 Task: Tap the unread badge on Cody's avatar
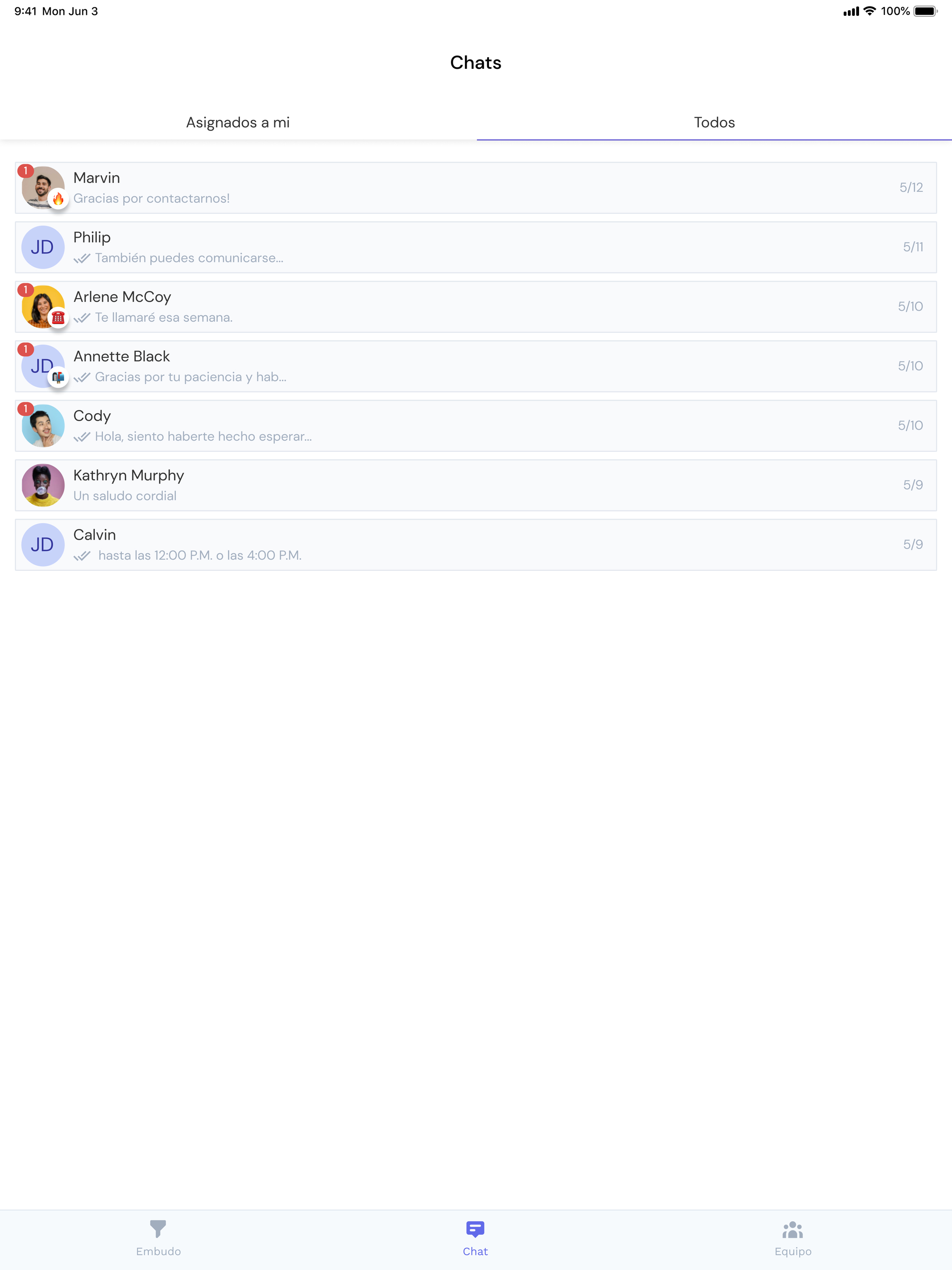tap(25, 409)
